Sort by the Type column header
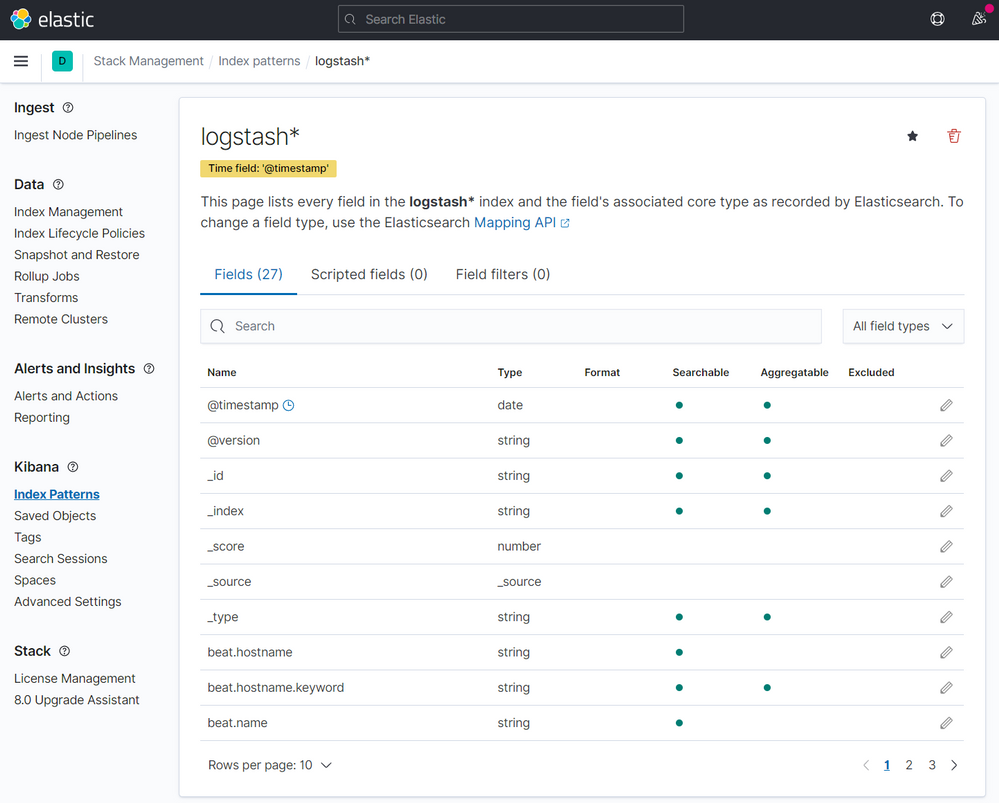Viewport: 999px width, 803px height. click(510, 372)
